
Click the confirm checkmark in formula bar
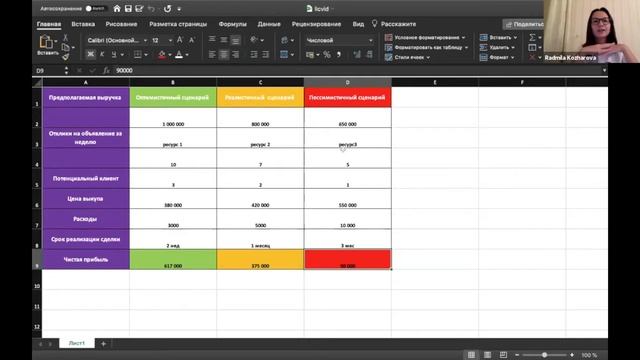pos(92,70)
